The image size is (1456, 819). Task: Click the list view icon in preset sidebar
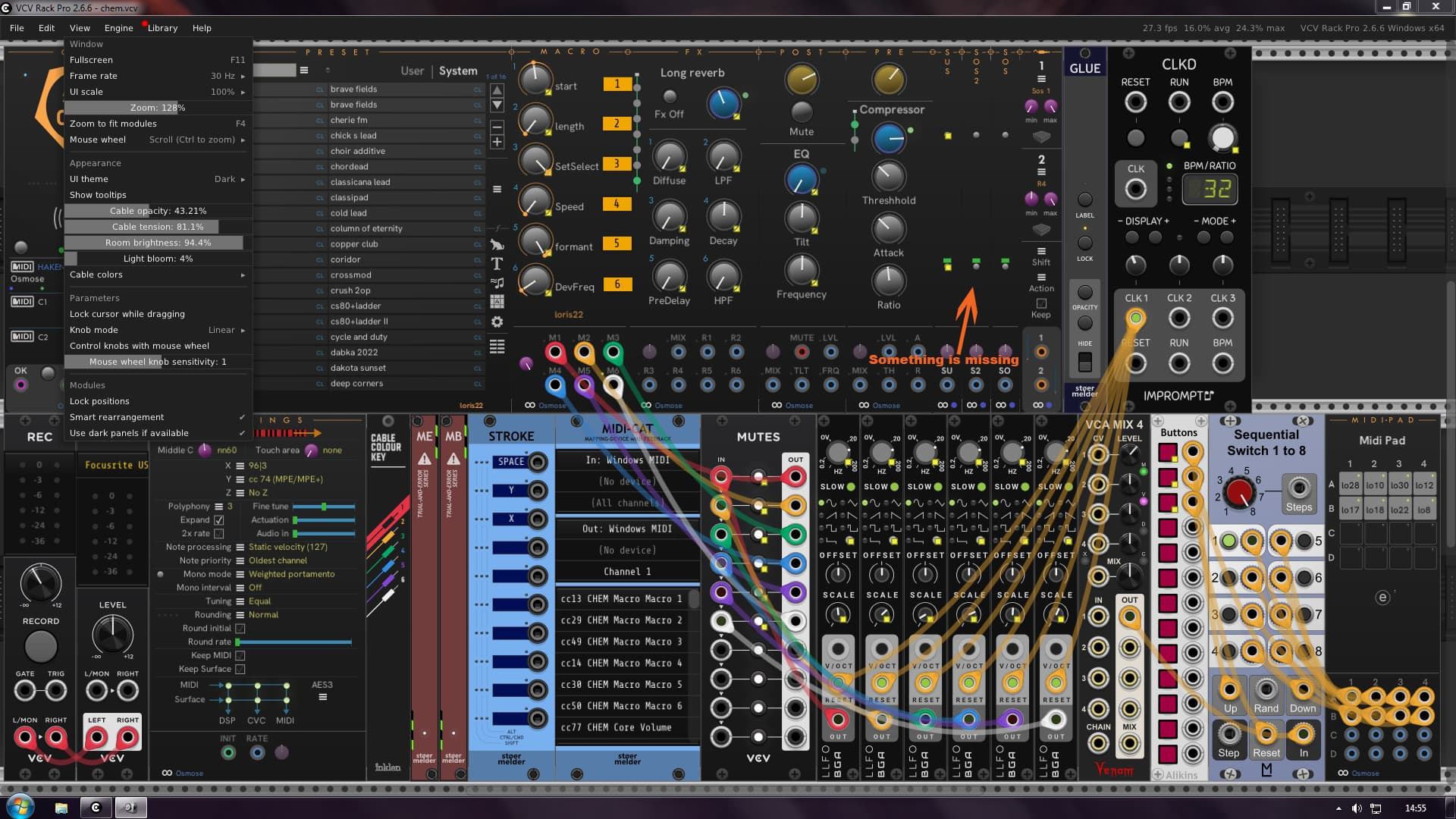[x=497, y=347]
